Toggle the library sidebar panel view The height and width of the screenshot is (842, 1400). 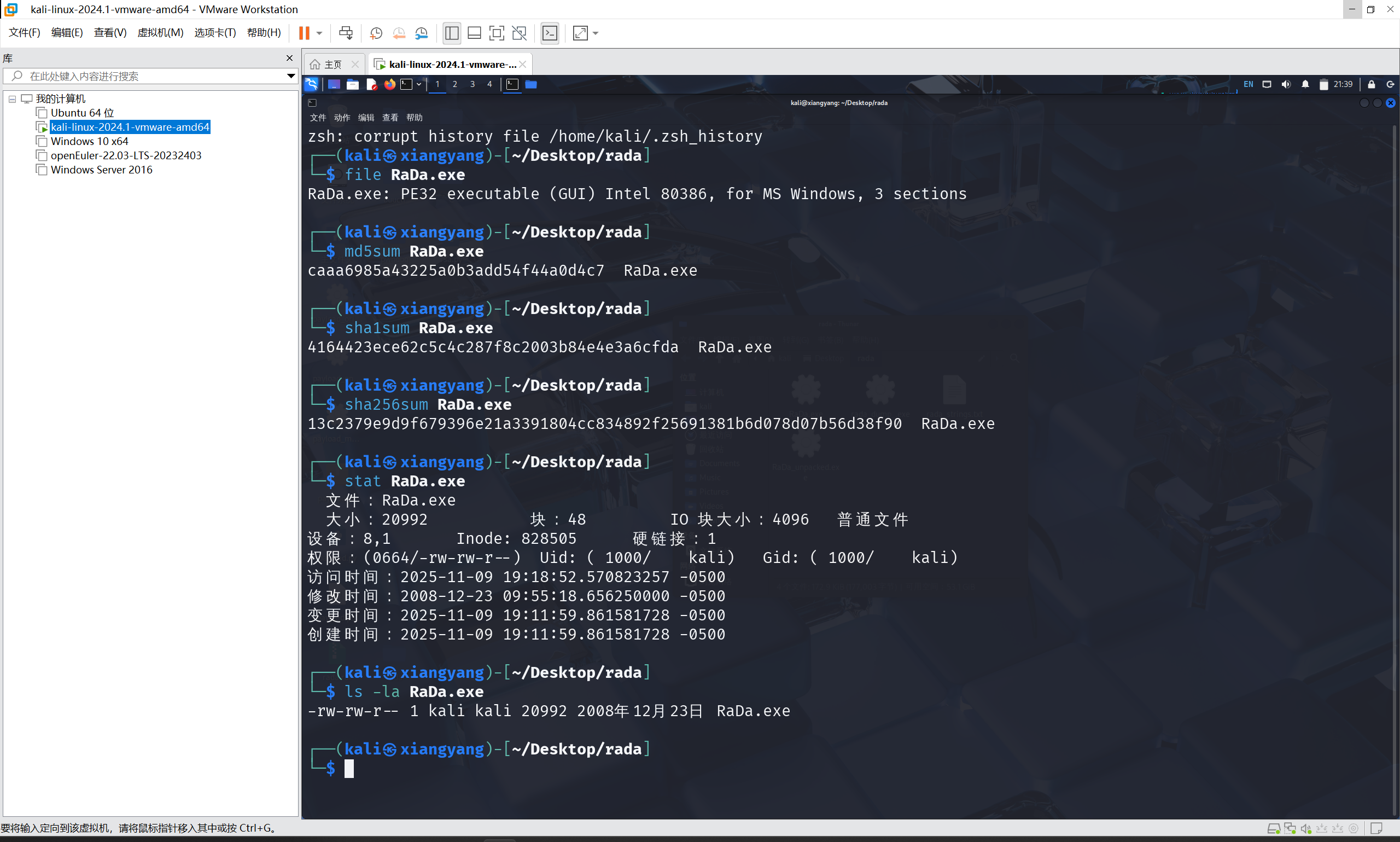451,33
